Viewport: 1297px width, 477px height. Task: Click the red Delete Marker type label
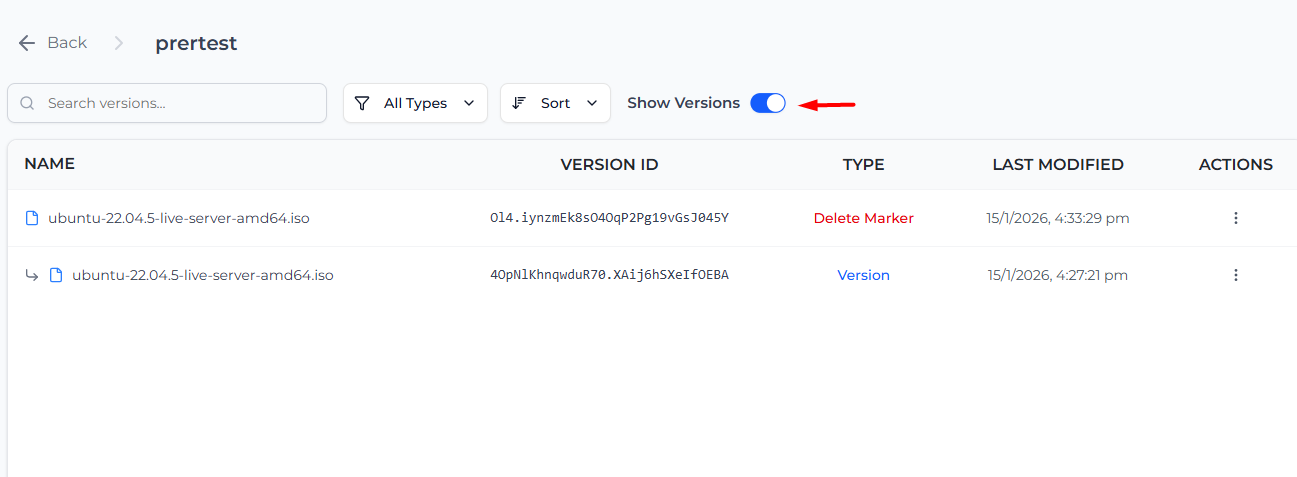[863, 218]
